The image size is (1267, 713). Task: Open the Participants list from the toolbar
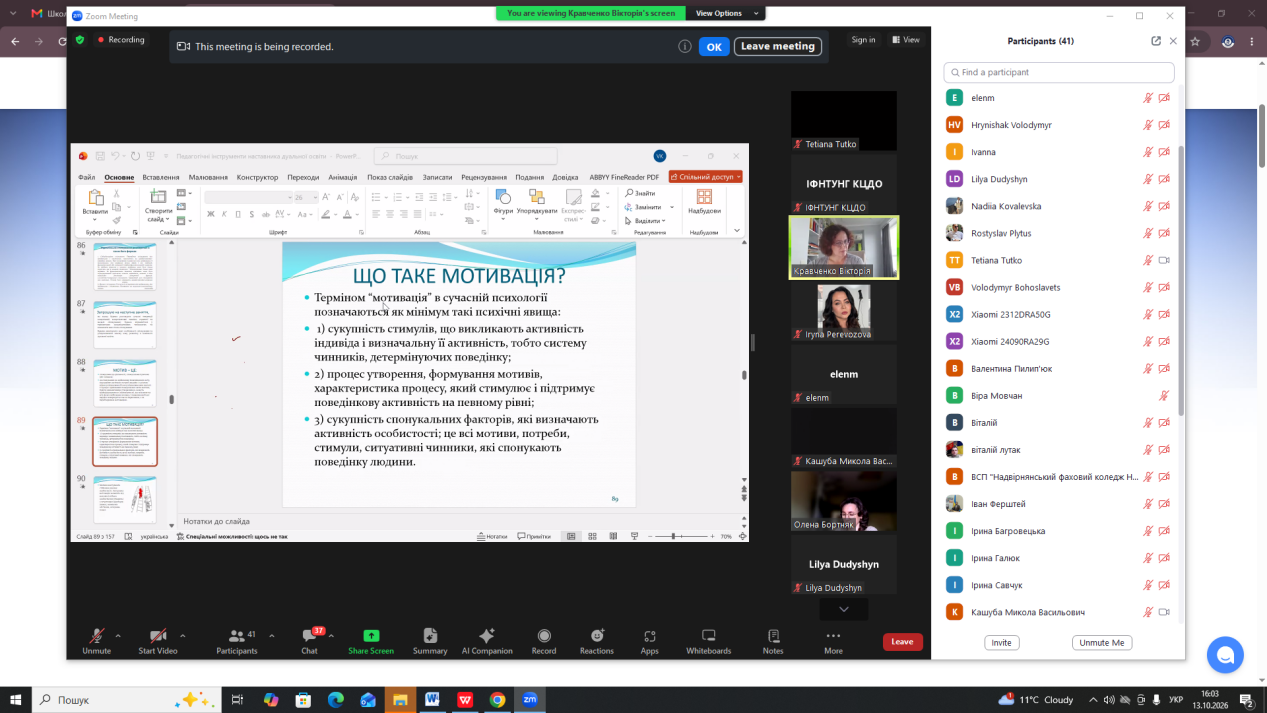(x=237, y=640)
